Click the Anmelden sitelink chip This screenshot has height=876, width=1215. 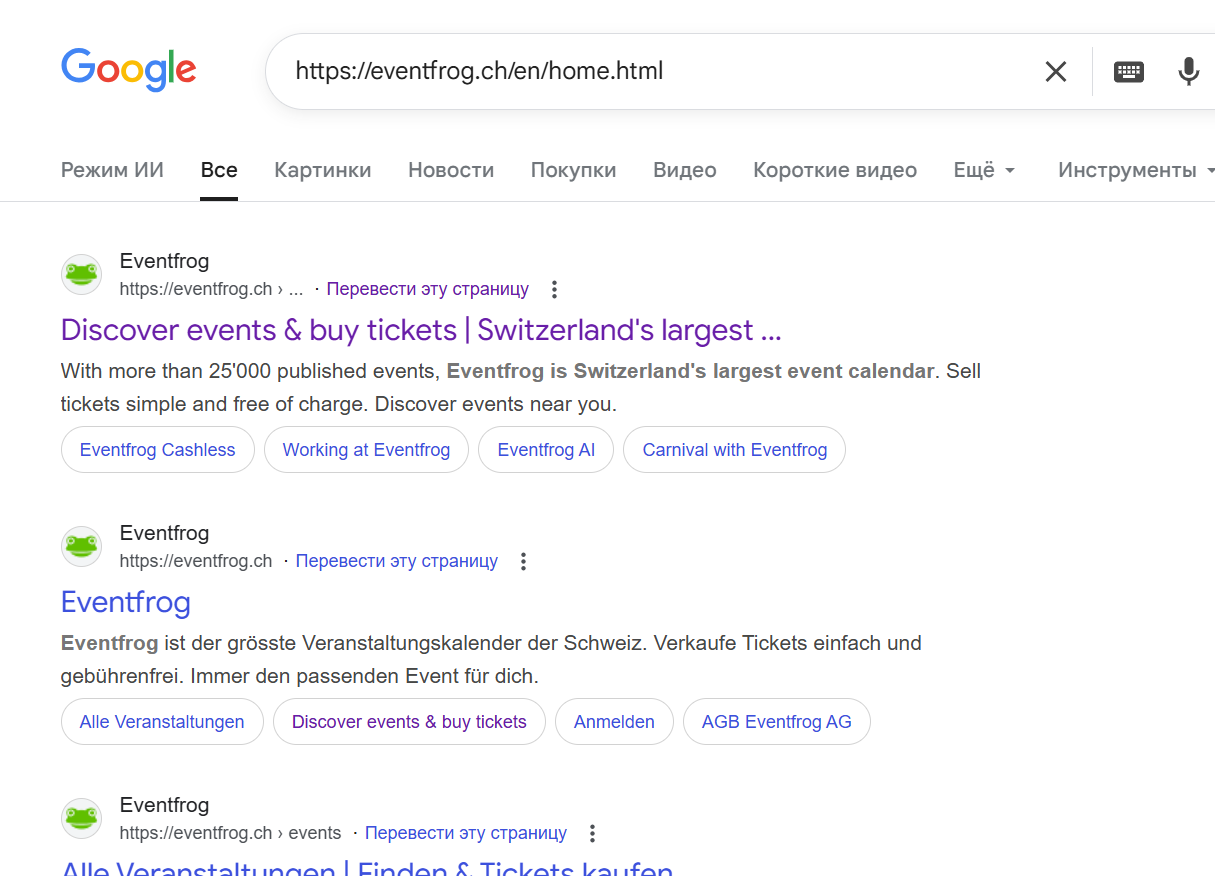[614, 722]
